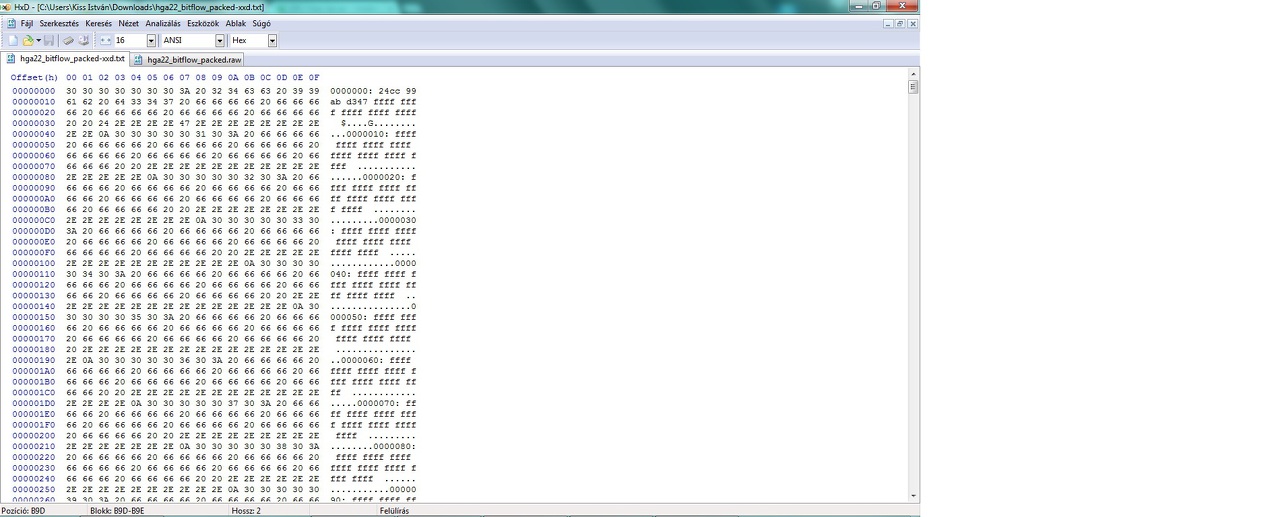Click offset row 00000080
This screenshot has width=1280, height=517.
pos(34,177)
